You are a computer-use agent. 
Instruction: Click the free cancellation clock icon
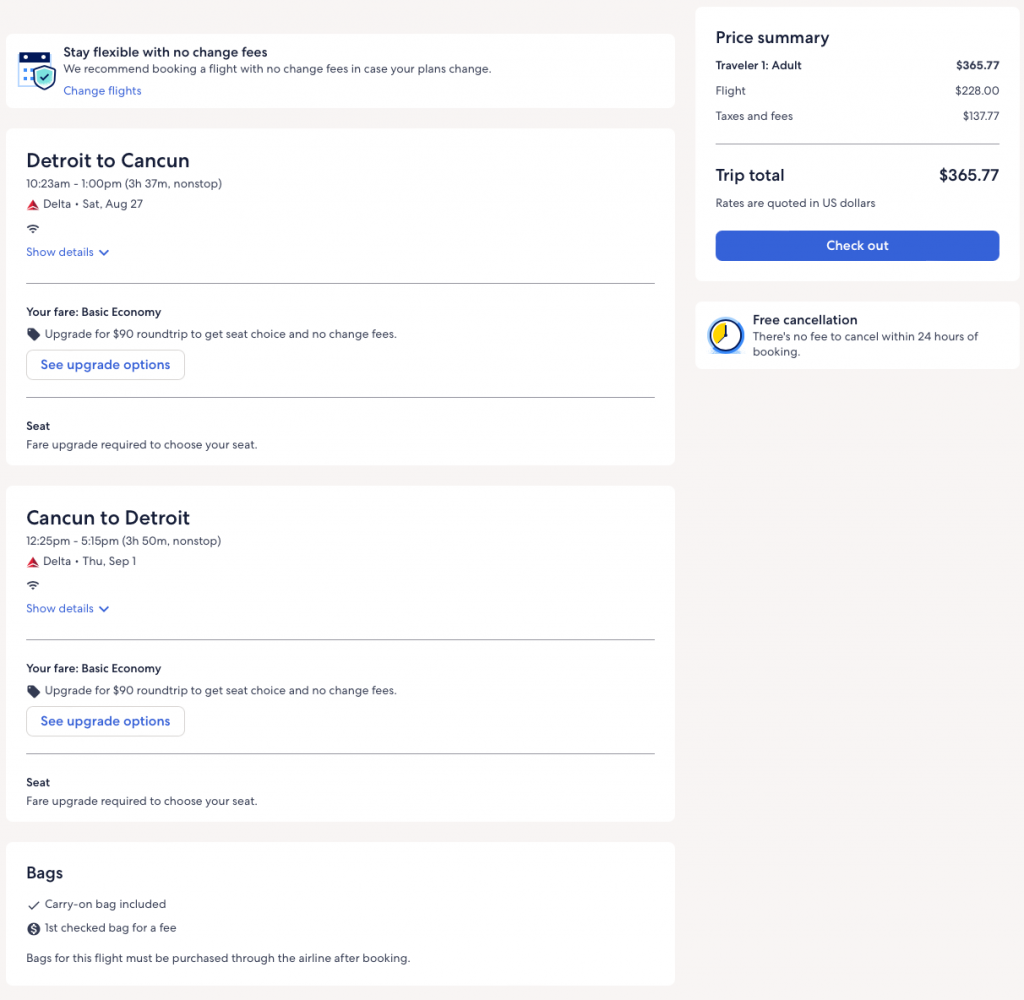(x=725, y=336)
